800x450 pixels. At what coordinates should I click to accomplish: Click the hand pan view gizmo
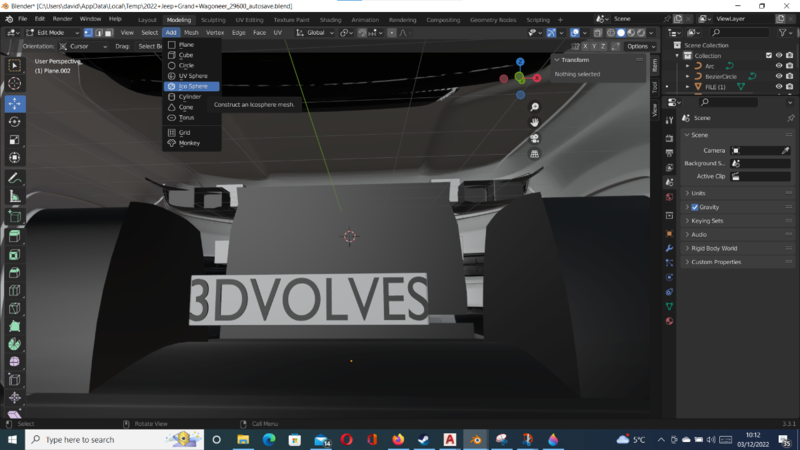click(535, 122)
